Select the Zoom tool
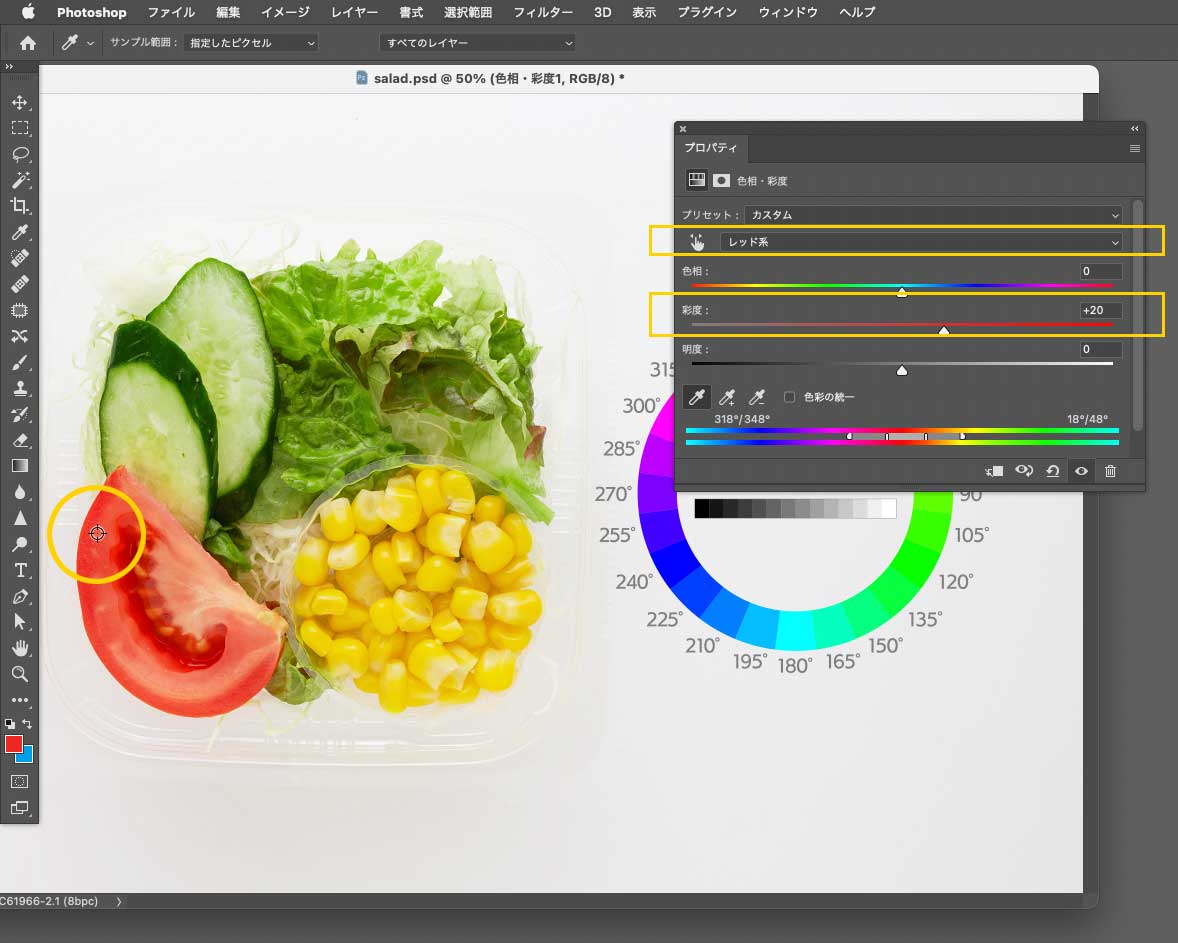 pos(20,674)
